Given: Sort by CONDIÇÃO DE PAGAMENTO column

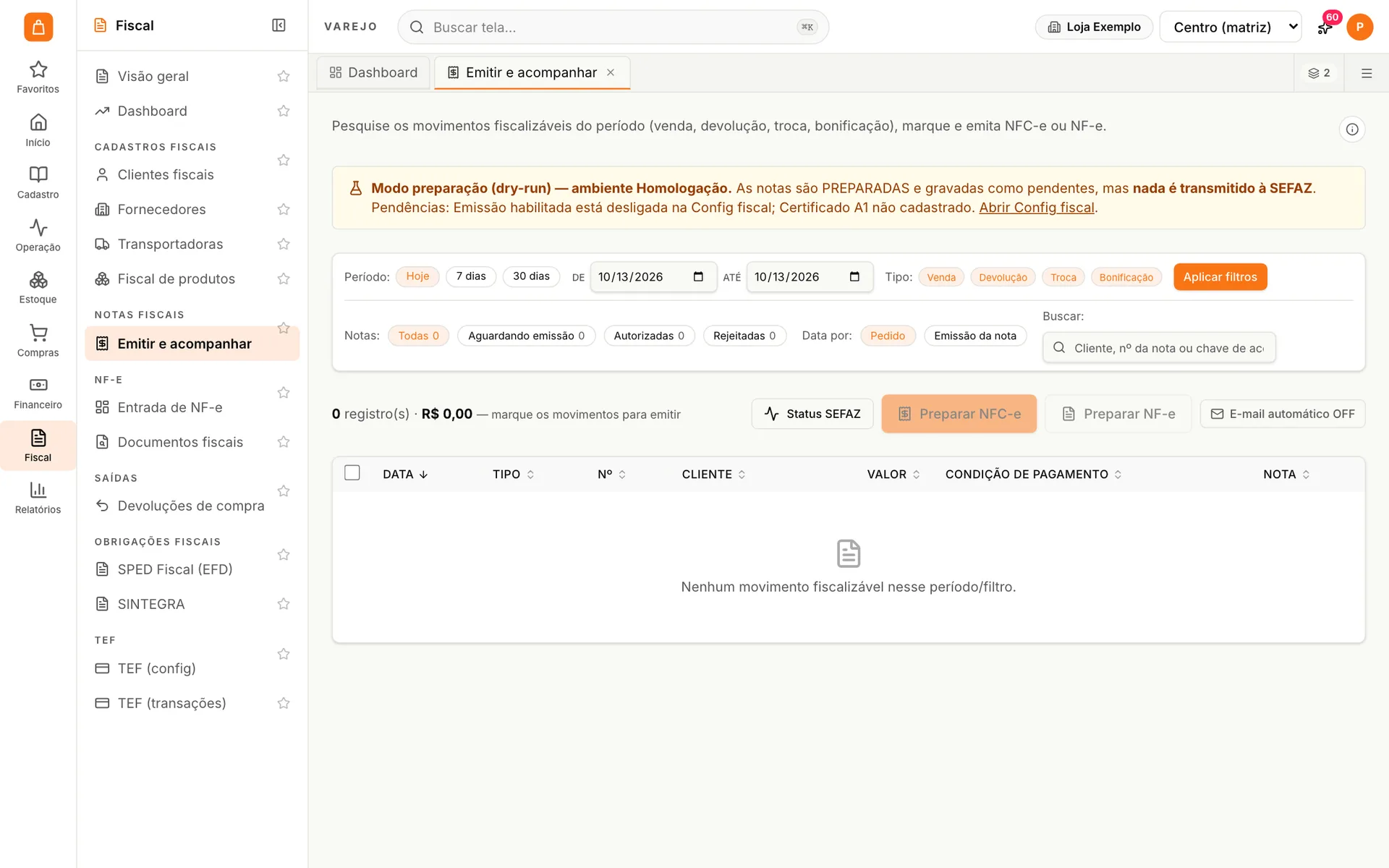Looking at the screenshot, I should 1033,475.
